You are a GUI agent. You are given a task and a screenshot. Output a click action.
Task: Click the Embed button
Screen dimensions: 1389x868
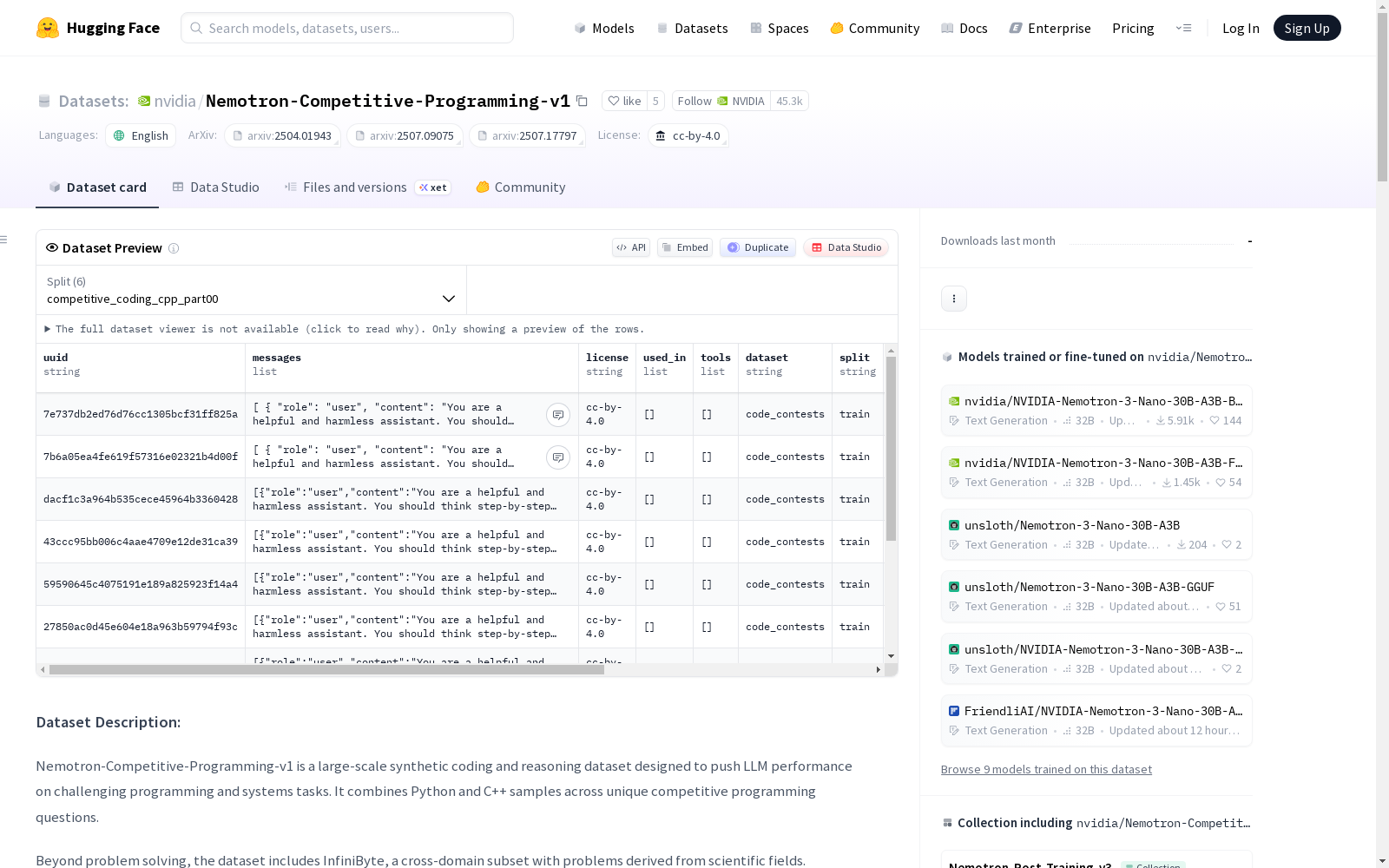tap(685, 247)
